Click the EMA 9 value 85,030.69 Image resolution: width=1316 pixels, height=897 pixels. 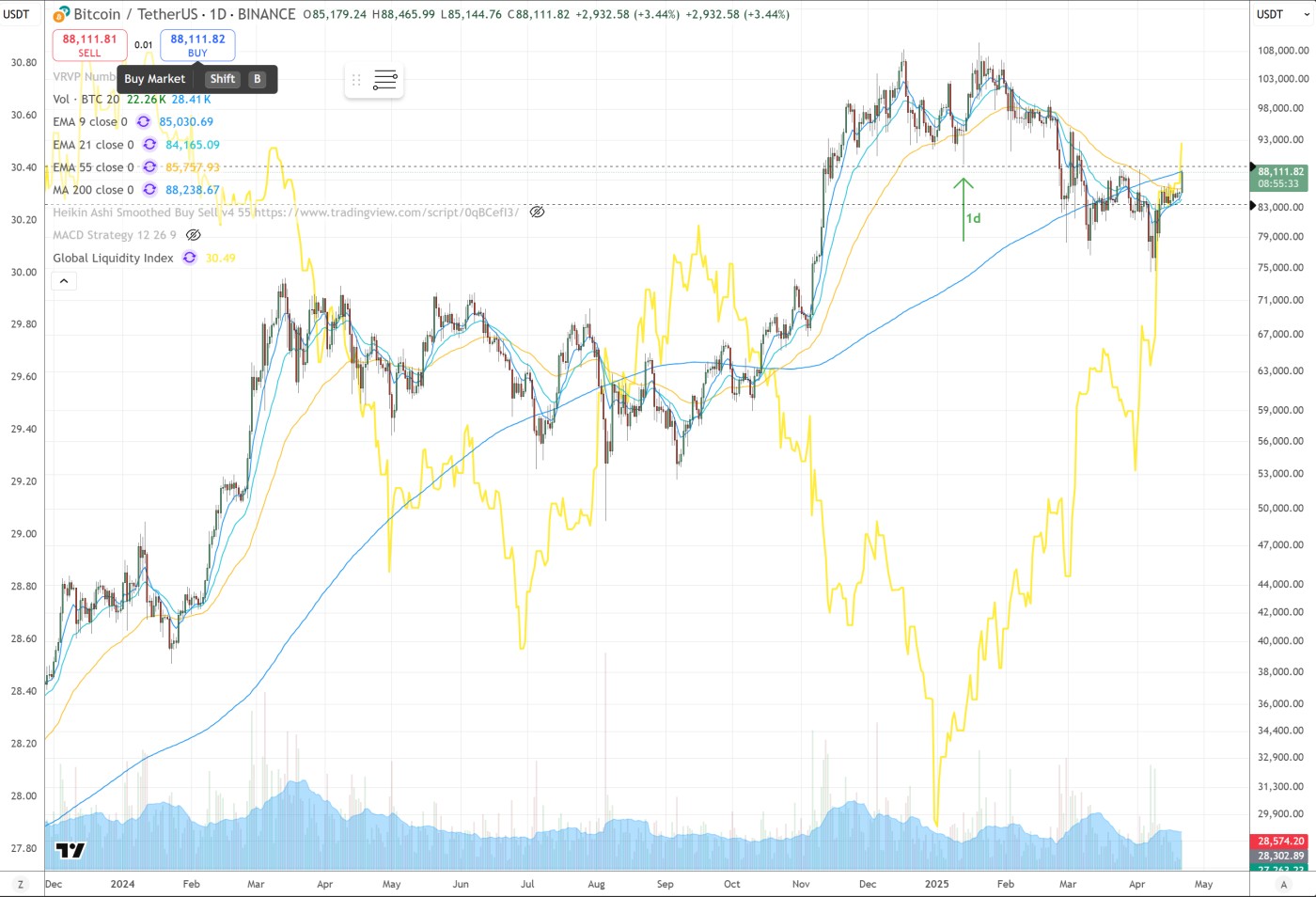click(x=186, y=122)
